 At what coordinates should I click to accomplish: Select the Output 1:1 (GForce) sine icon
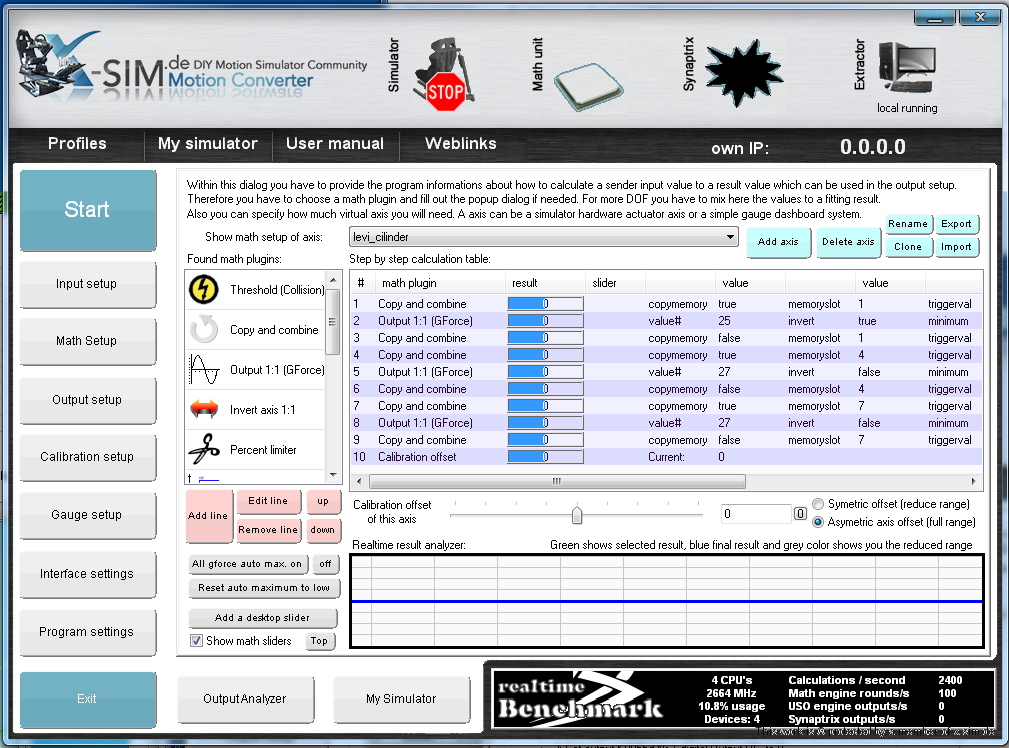[x=204, y=370]
